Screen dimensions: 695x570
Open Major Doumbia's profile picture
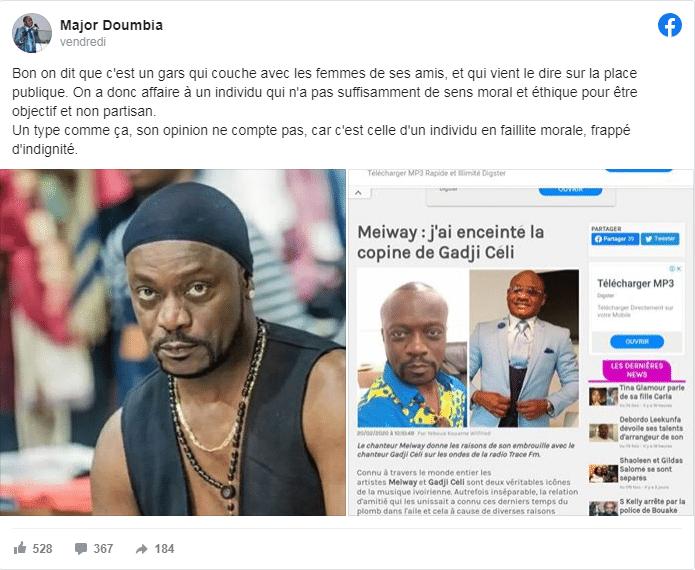[31, 33]
